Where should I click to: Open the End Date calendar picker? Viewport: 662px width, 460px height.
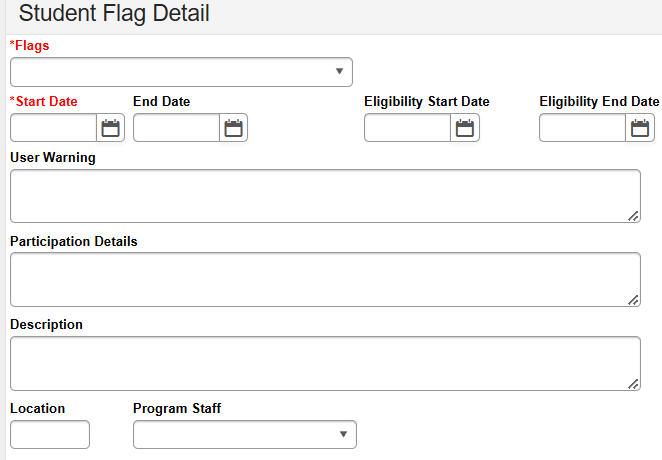click(233, 128)
